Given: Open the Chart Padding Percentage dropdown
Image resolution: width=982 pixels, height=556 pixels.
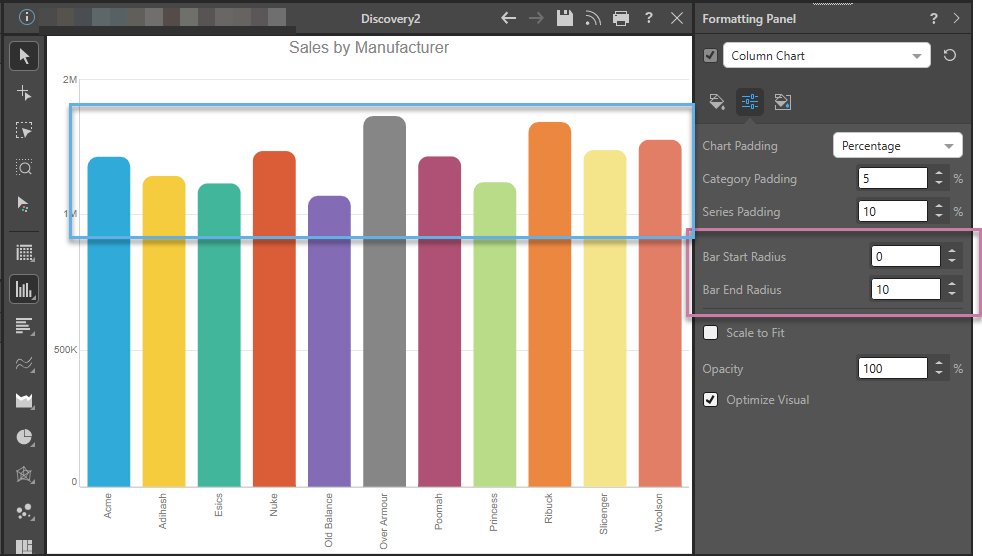Looking at the screenshot, I should click(897, 146).
